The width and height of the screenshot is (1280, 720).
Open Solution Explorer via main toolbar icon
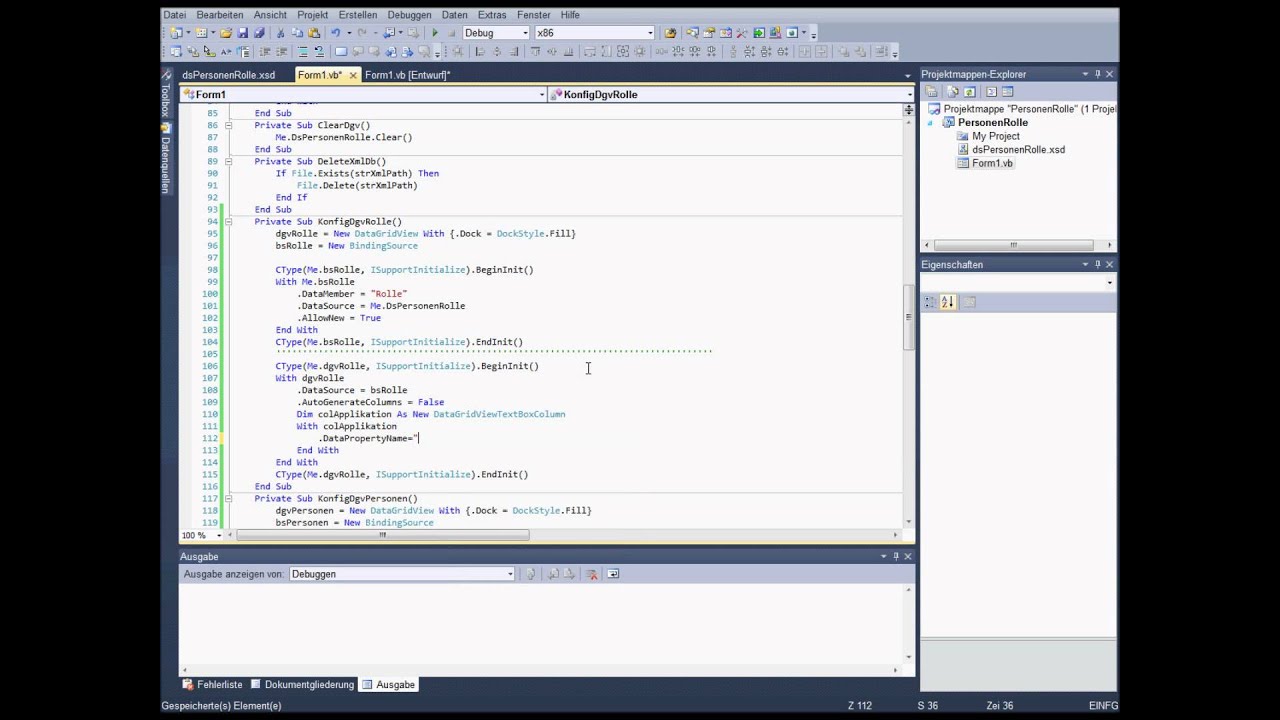coord(693,33)
